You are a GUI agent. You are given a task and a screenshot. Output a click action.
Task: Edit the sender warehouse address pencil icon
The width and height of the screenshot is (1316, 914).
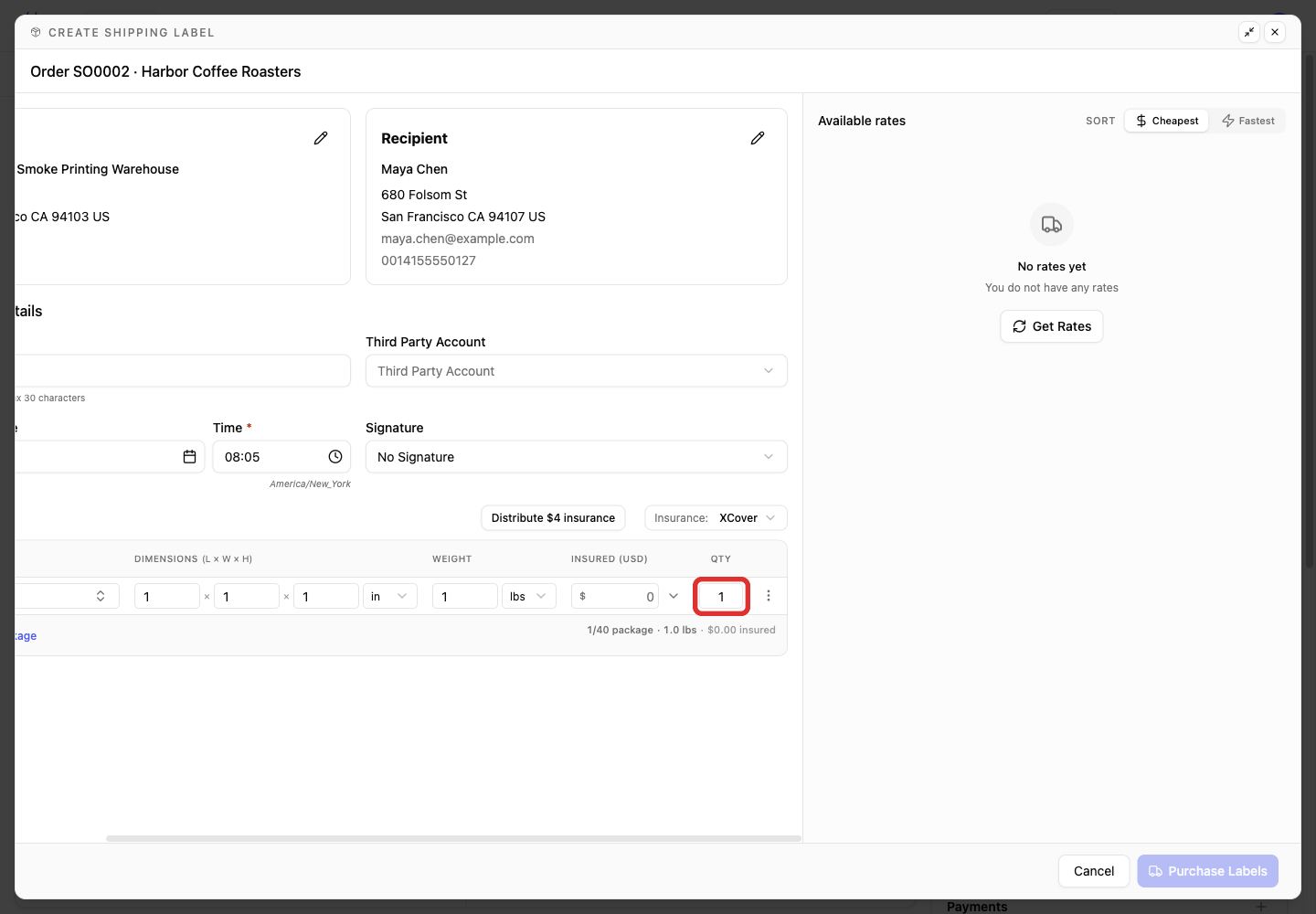[321, 138]
